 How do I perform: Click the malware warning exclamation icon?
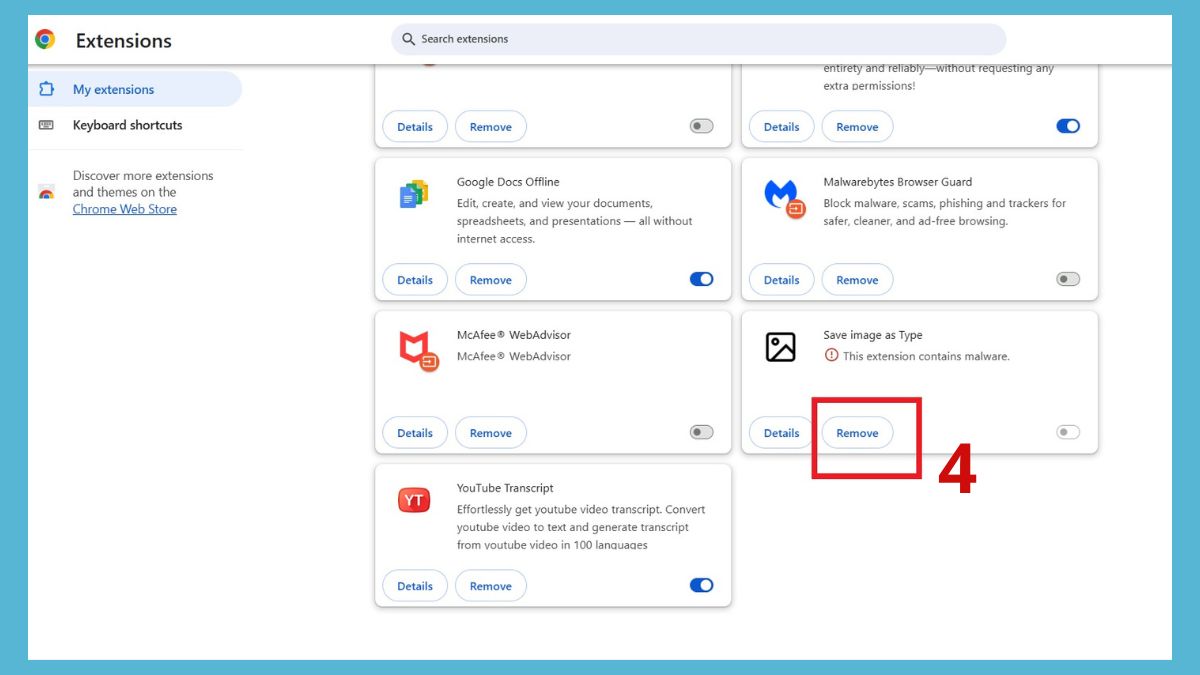[831, 356]
